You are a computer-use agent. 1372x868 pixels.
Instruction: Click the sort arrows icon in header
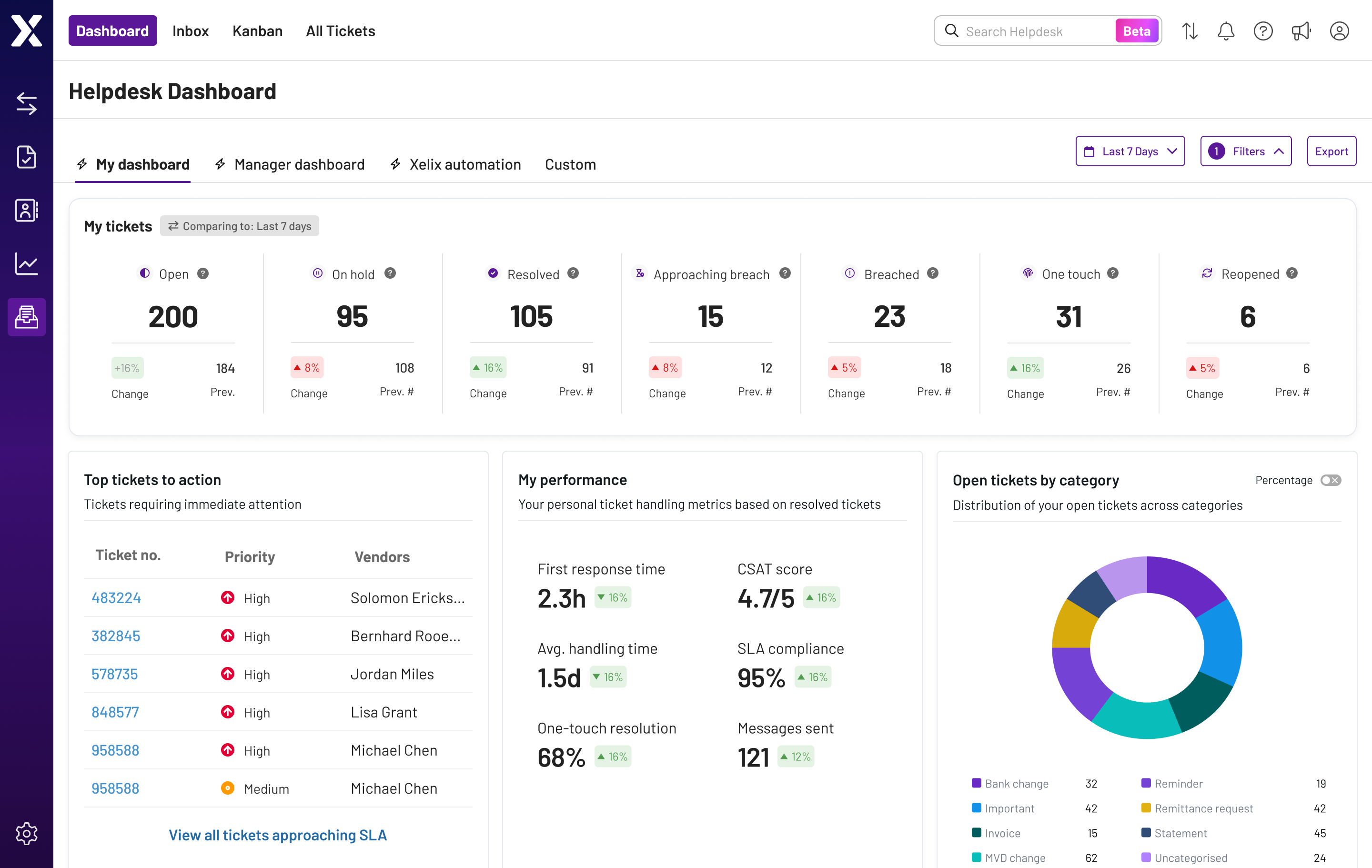click(x=1189, y=31)
